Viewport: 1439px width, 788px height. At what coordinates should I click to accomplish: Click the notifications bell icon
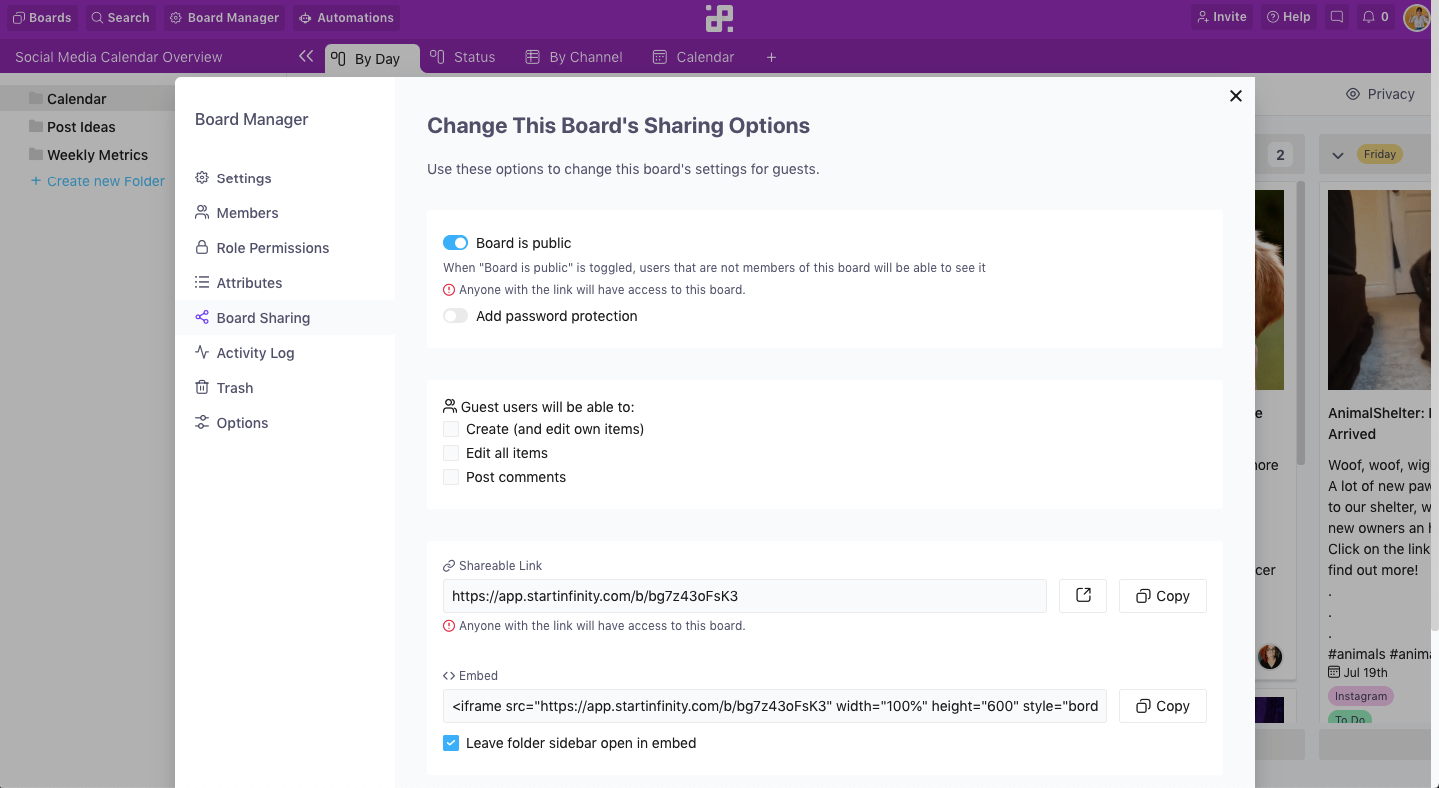1375,17
